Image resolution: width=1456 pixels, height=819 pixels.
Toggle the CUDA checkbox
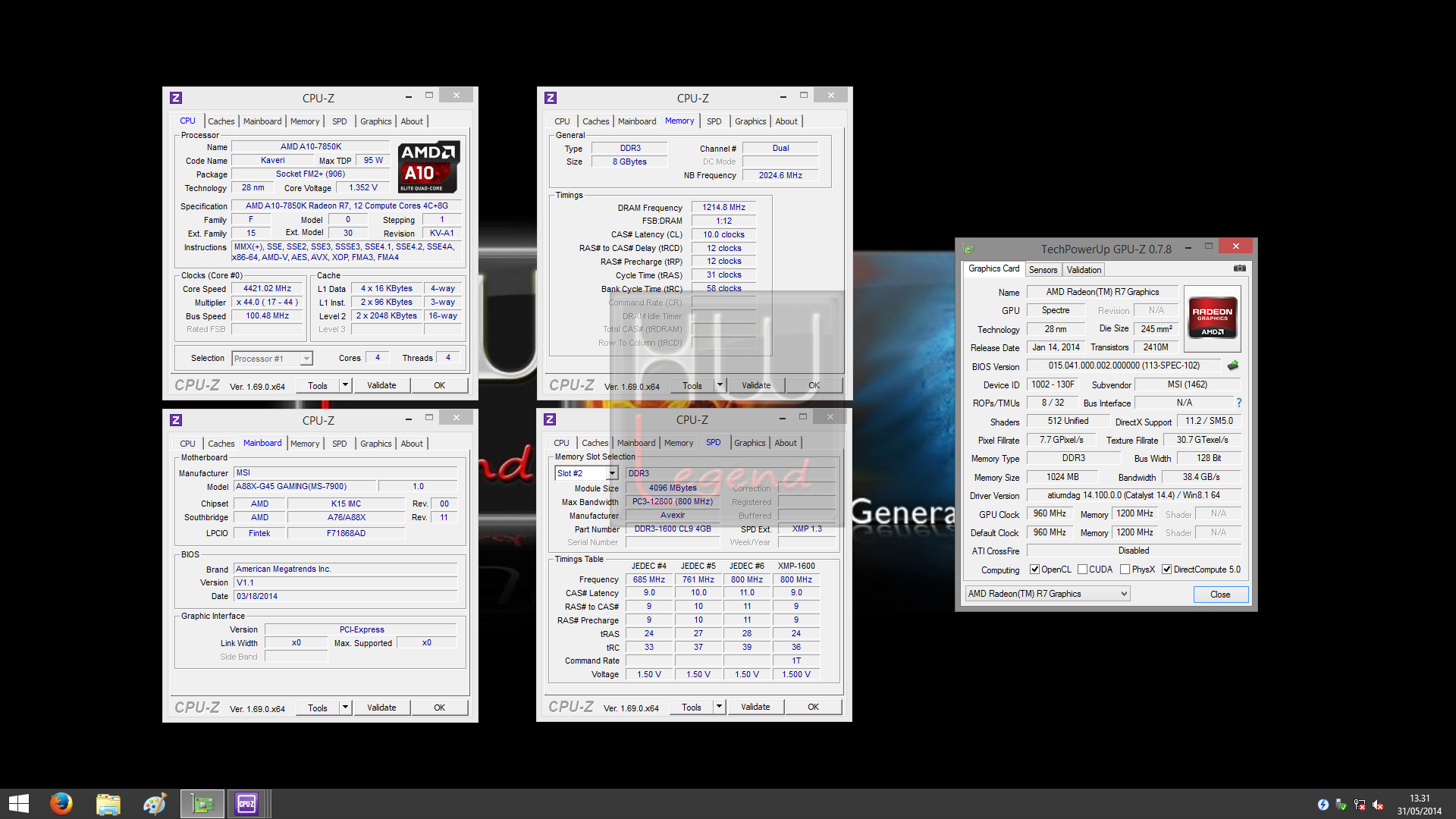pos(1082,570)
